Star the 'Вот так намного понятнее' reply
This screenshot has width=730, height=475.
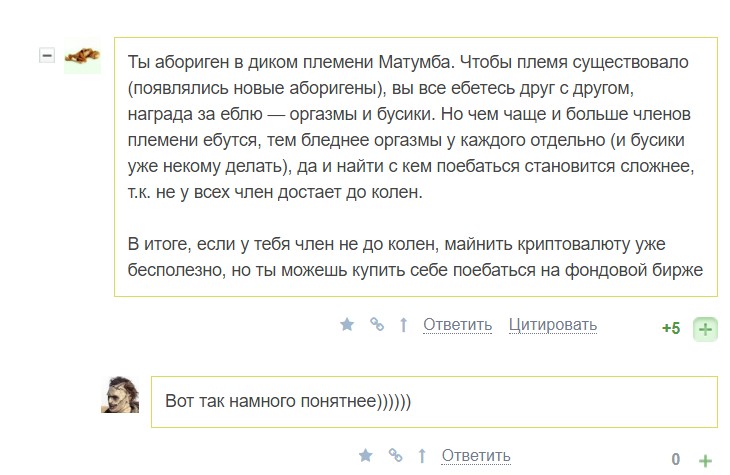pyautogui.click(x=365, y=456)
